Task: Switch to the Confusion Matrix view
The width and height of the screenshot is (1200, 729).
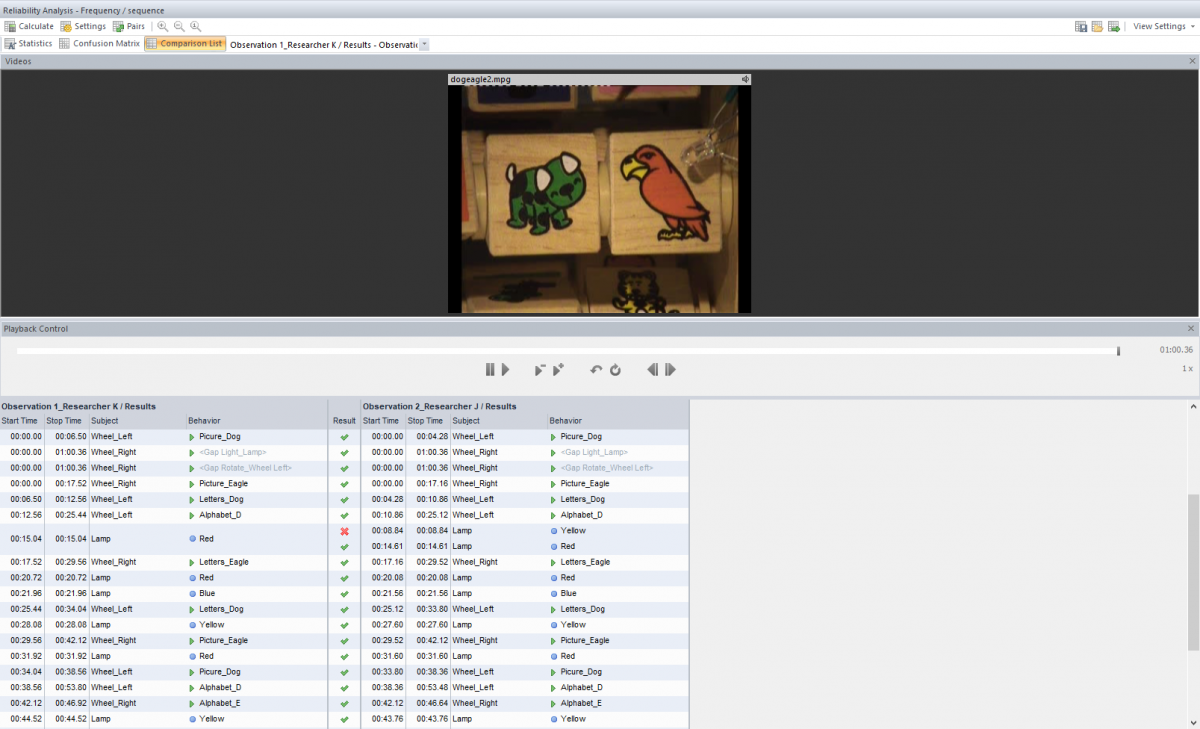Action: pyautogui.click(x=100, y=44)
